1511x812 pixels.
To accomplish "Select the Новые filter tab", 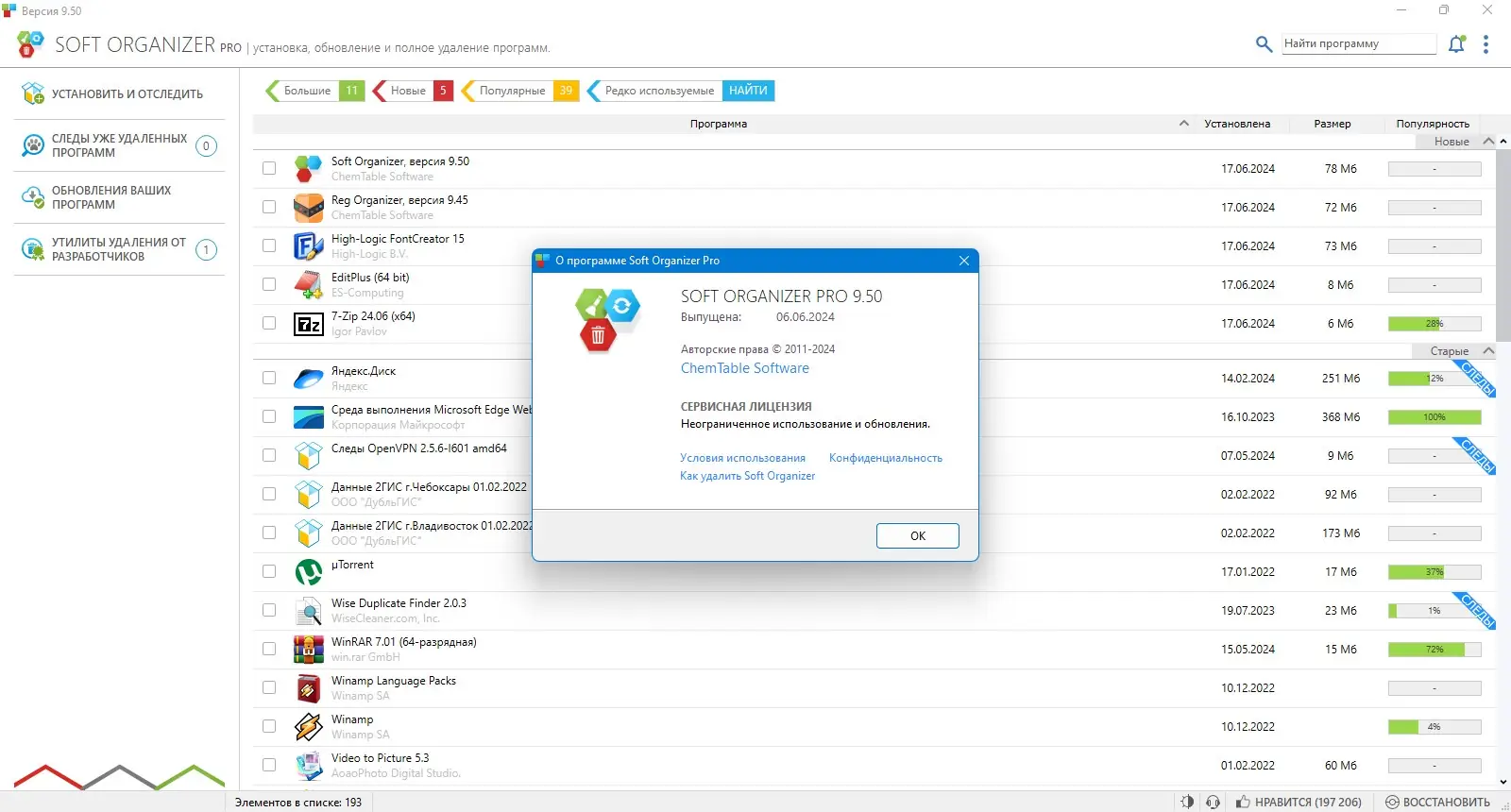I will coord(413,91).
